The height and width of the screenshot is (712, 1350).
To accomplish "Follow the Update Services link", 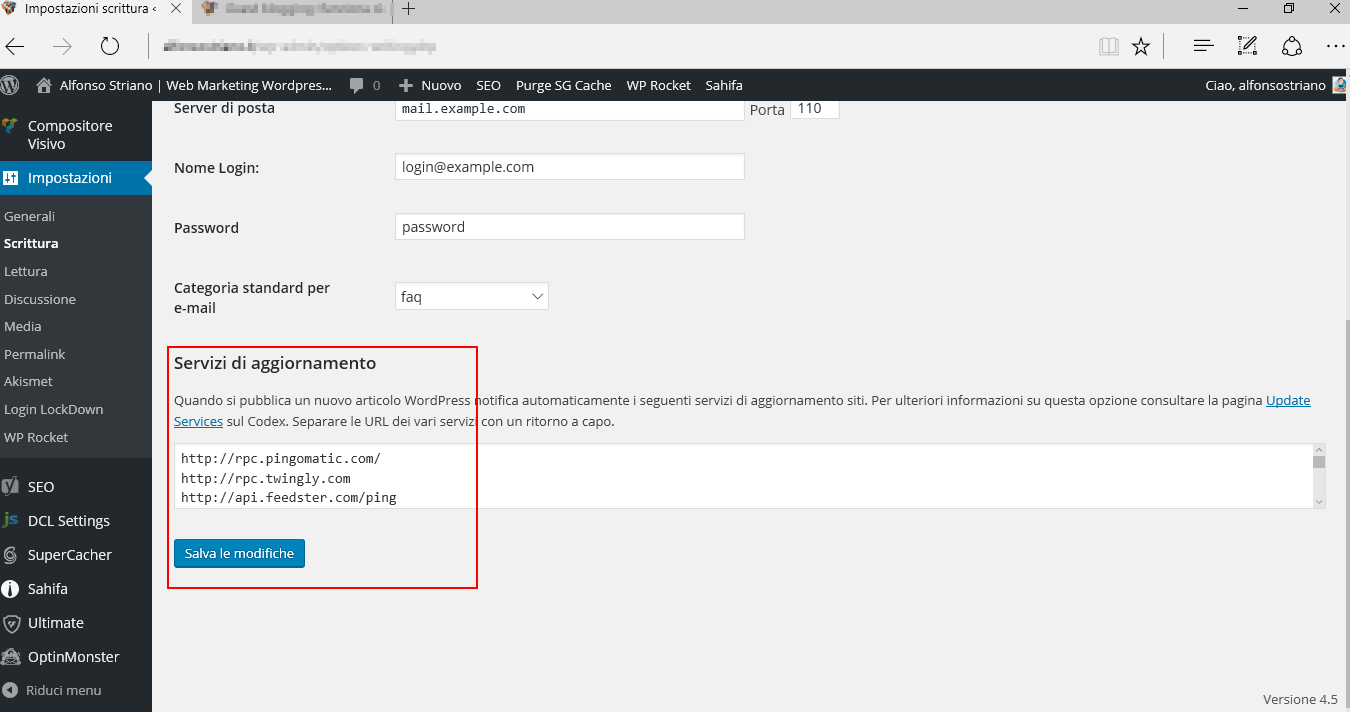I will (1288, 400).
